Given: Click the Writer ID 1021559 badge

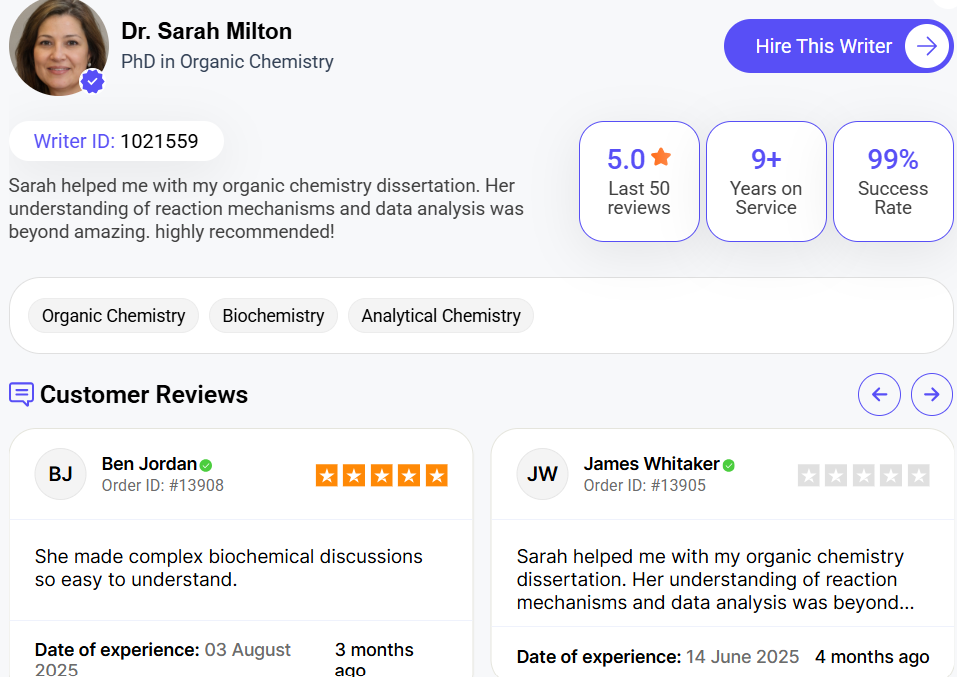Looking at the screenshot, I should tap(116, 141).
